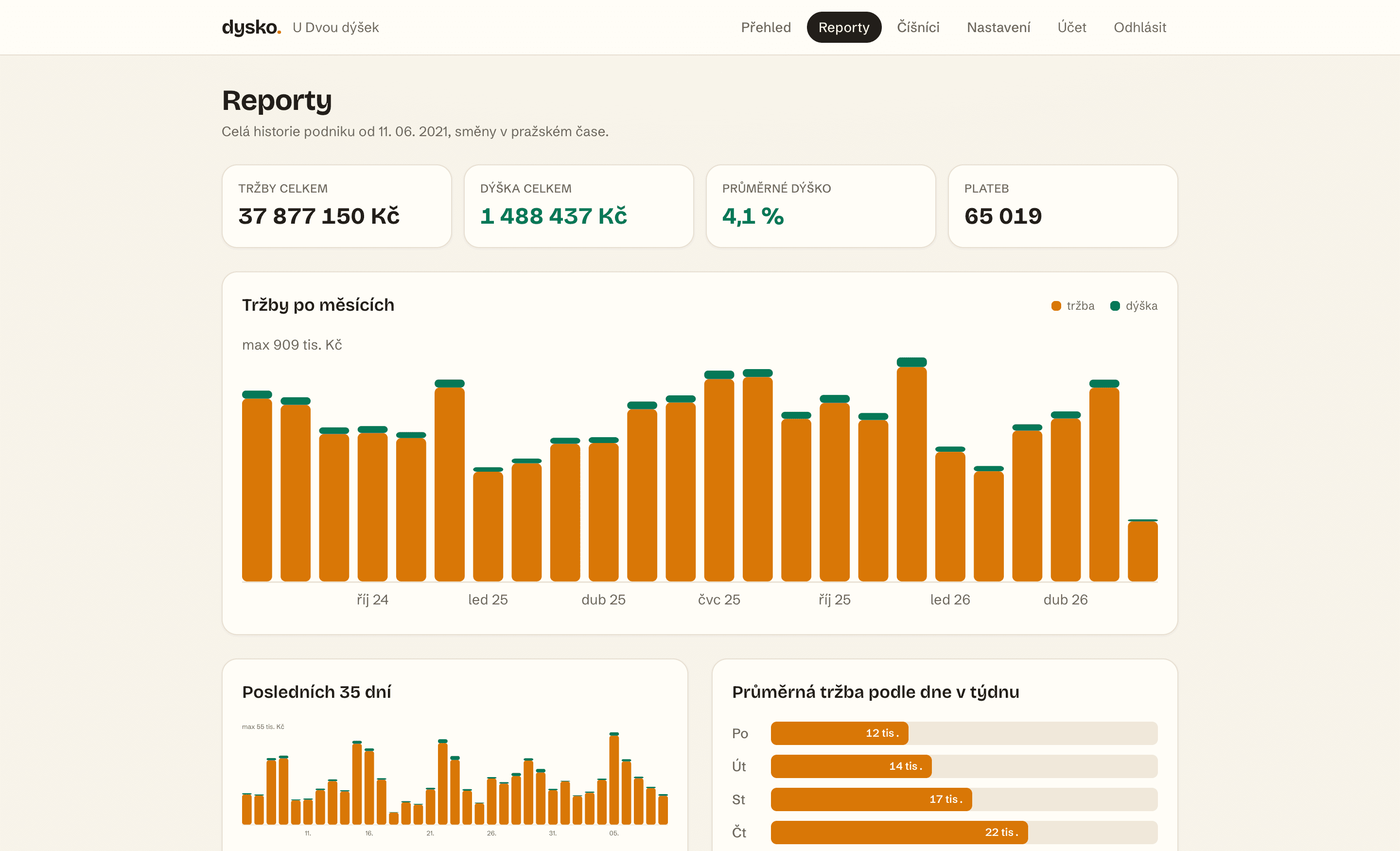
Task: Click the dub 25 axis label
Action: click(x=603, y=600)
